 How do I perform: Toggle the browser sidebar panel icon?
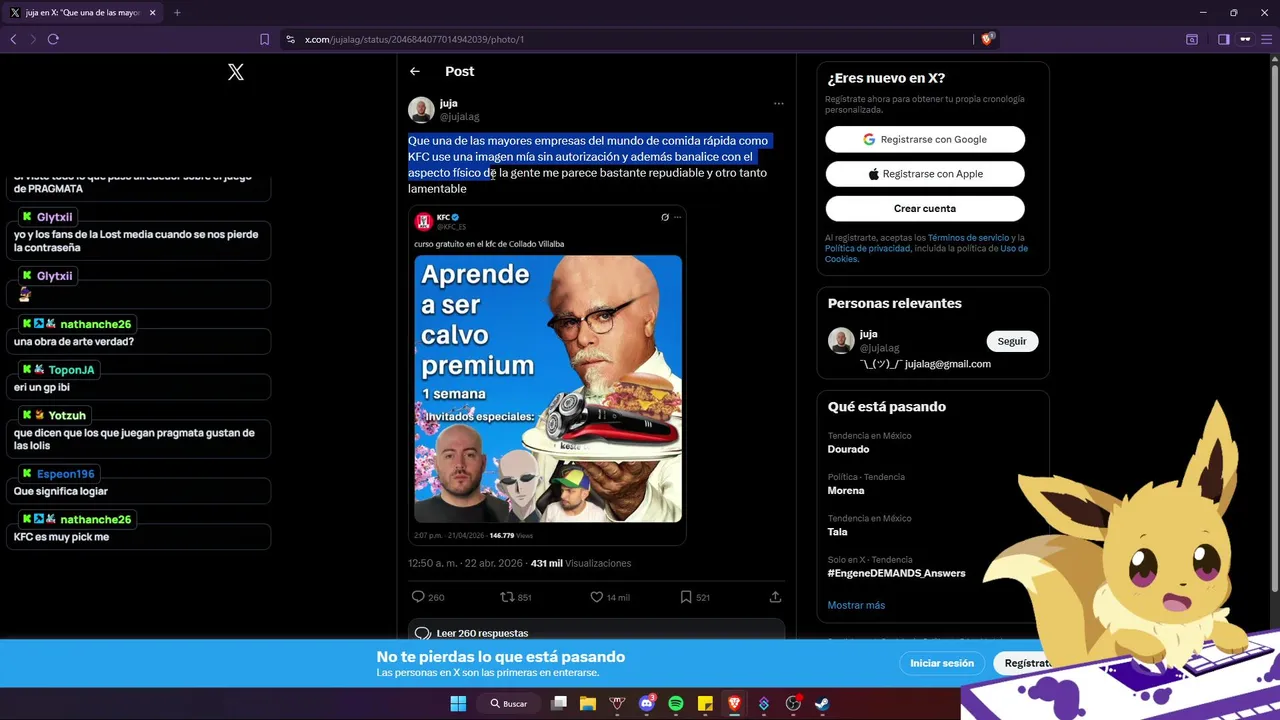(x=1223, y=39)
